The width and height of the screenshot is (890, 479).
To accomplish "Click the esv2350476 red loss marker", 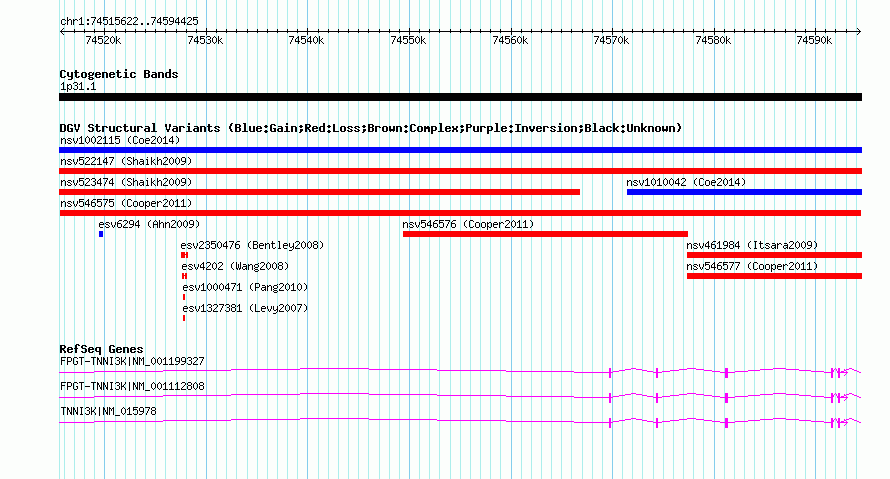I will [184, 255].
